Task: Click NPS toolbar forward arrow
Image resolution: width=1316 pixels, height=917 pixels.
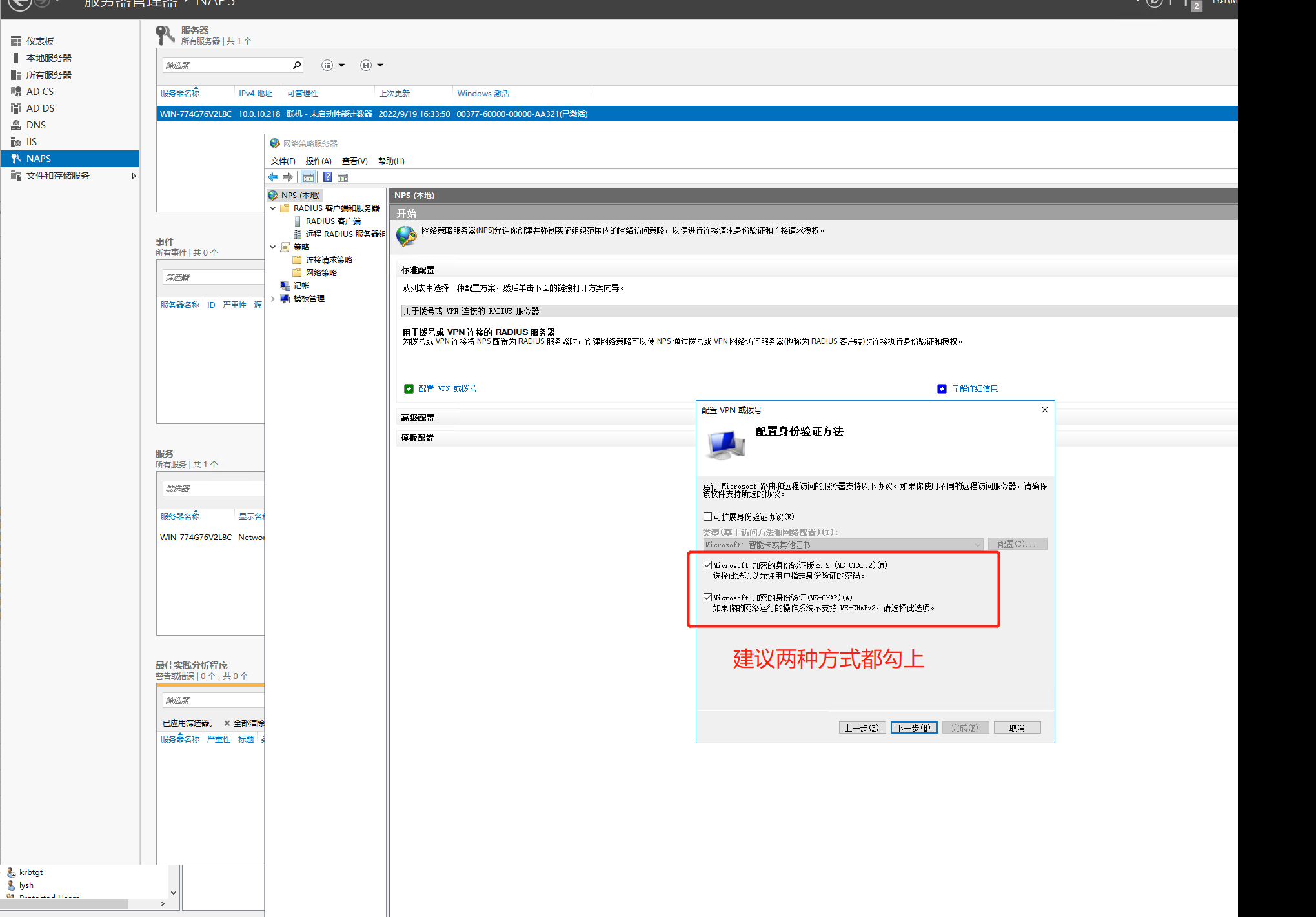Action: (x=288, y=177)
